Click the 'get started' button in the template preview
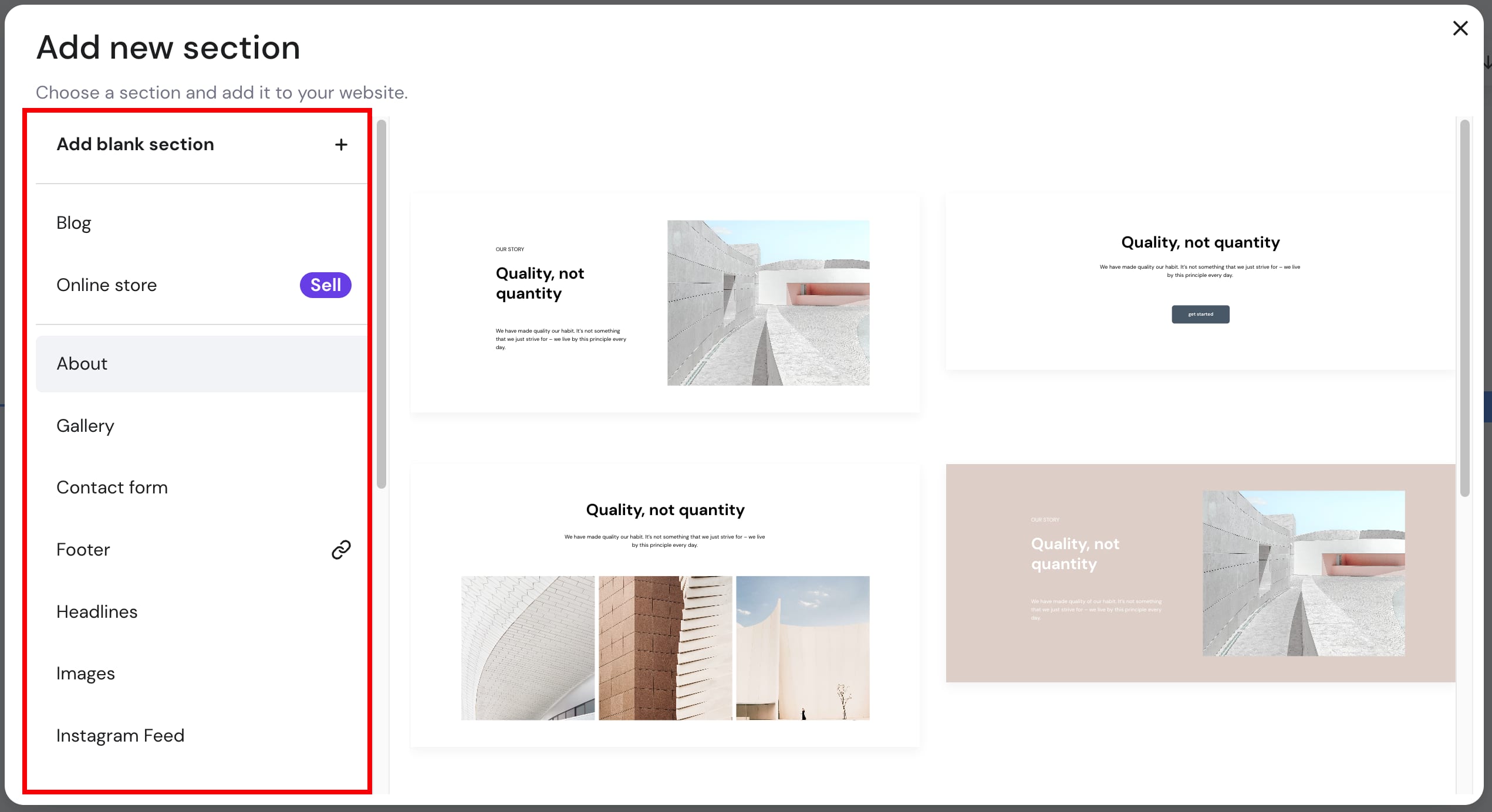 pyautogui.click(x=1200, y=314)
